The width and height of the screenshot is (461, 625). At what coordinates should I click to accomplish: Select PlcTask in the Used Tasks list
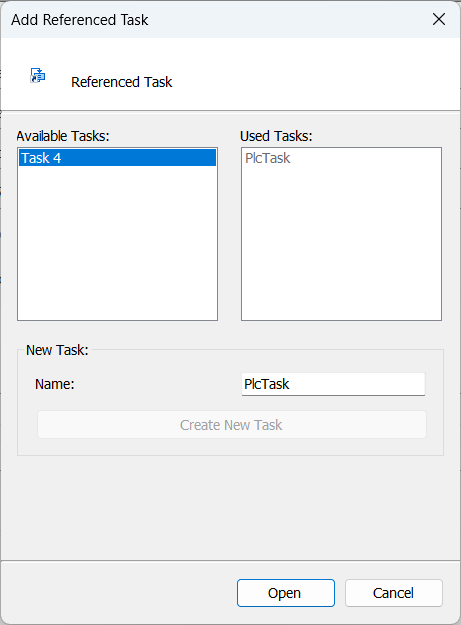point(268,158)
